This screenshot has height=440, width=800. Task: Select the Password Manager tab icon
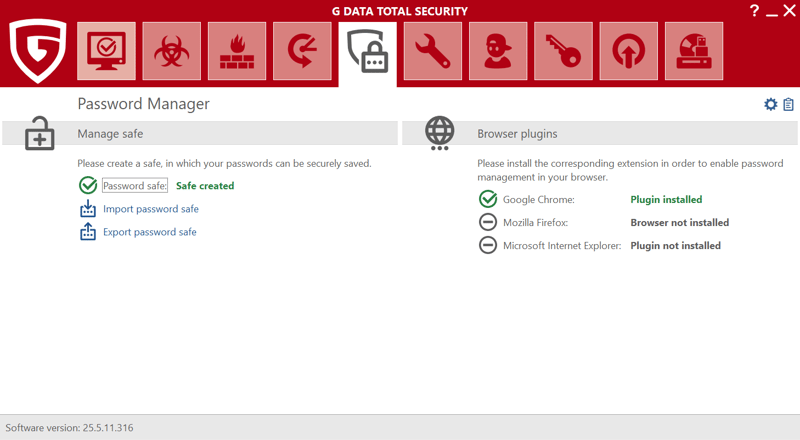coord(368,53)
